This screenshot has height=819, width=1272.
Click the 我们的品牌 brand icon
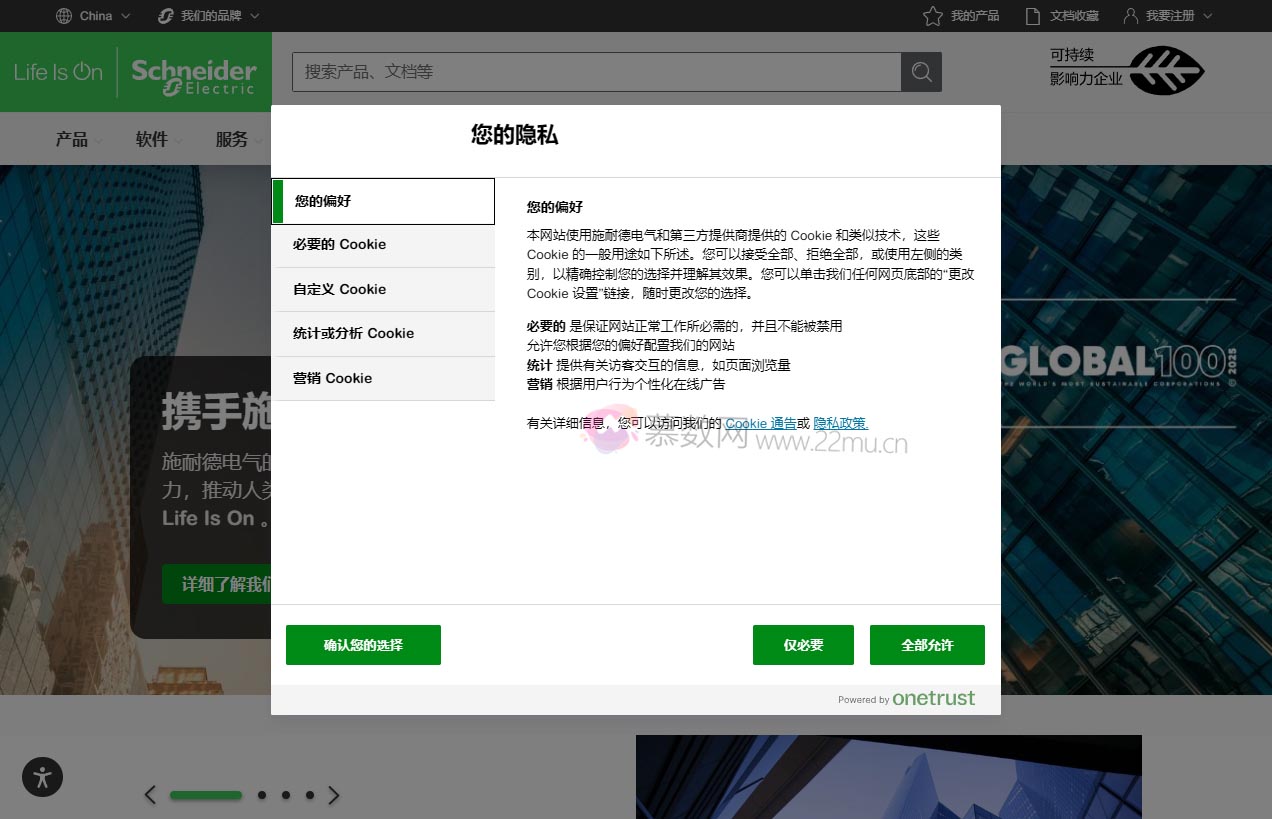(x=165, y=15)
